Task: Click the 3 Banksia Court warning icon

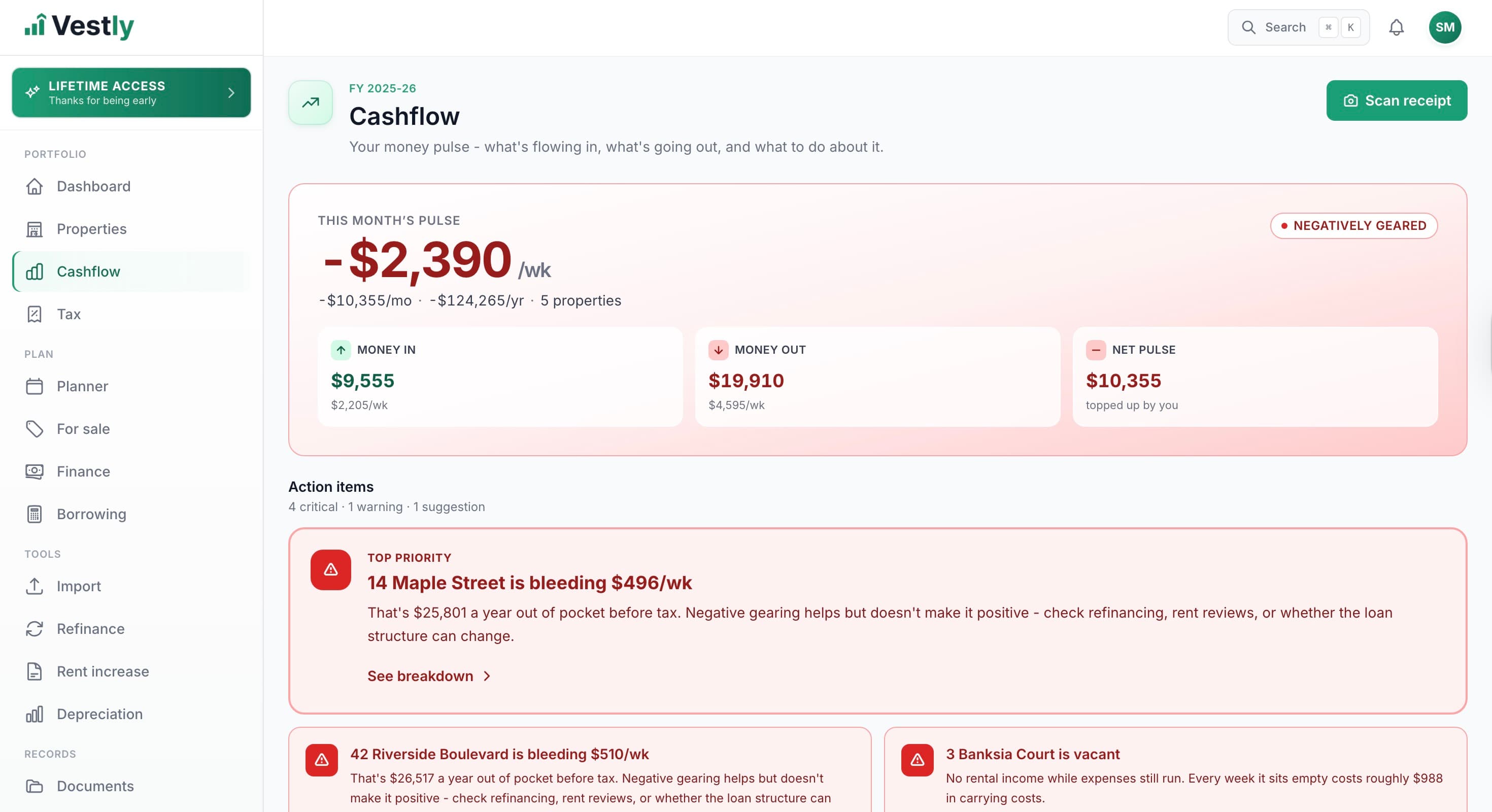Action: (917, 760)
